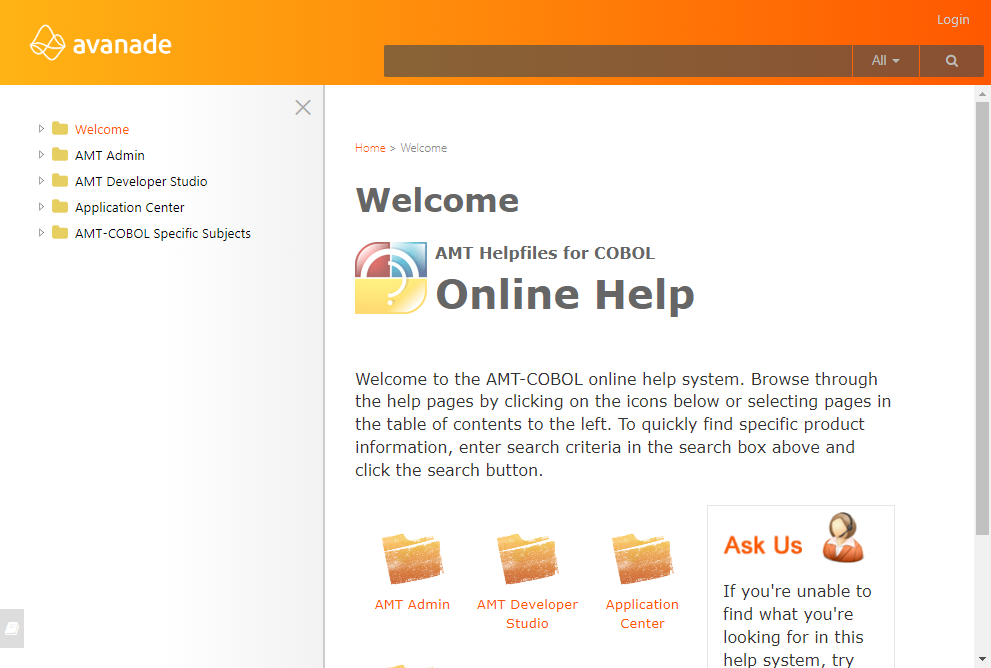This screenshot has height=668, width=991.
Task: Select Application Center in contents tree
Action: coord(130,207)
